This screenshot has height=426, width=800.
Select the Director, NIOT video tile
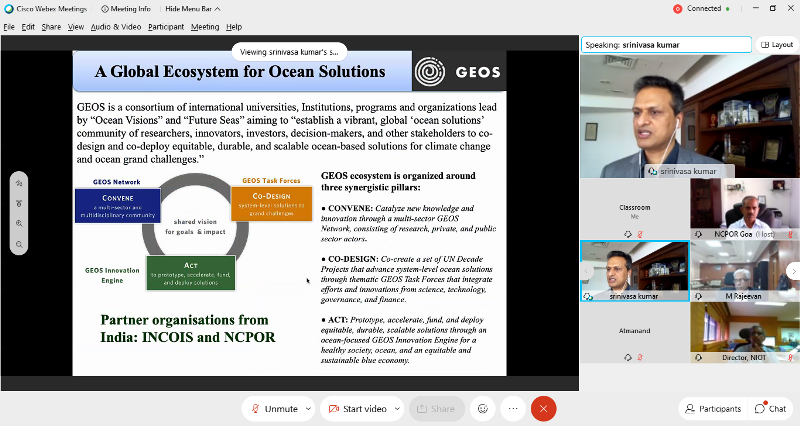(x=745, y=333)
